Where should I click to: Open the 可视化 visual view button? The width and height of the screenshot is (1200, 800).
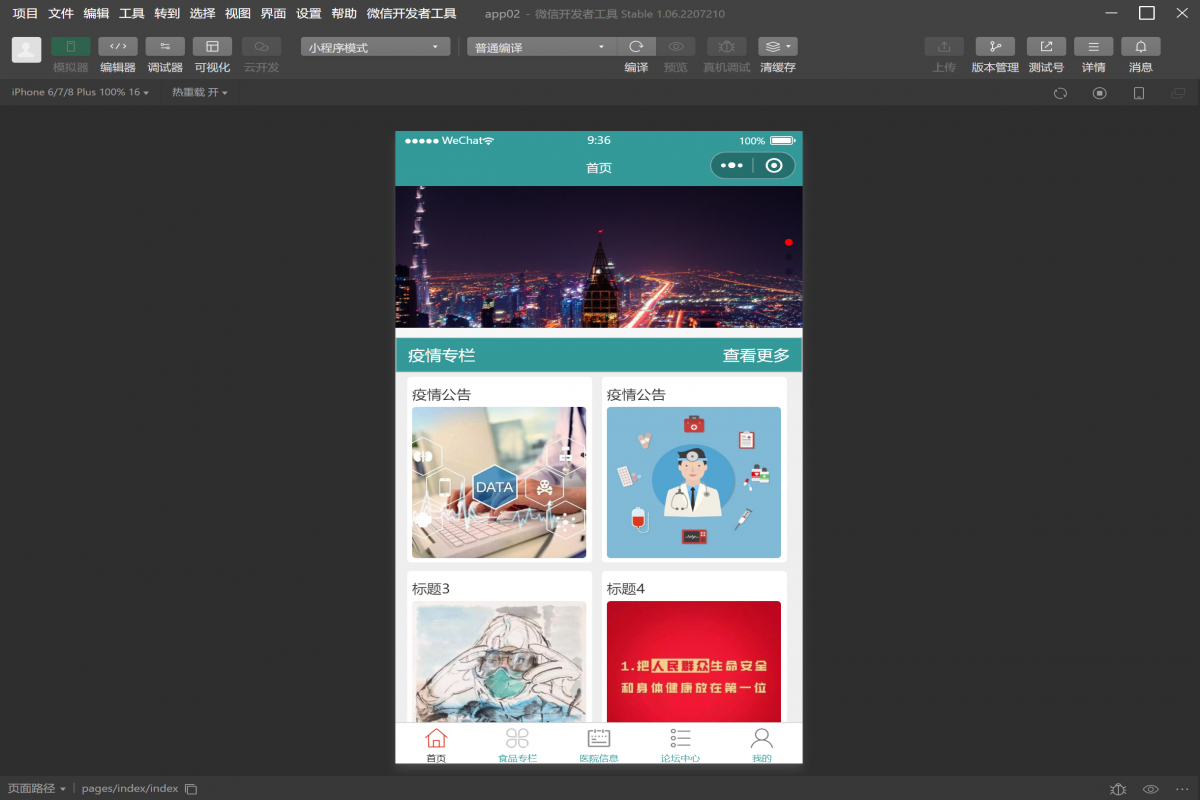(x=212, y=47)
